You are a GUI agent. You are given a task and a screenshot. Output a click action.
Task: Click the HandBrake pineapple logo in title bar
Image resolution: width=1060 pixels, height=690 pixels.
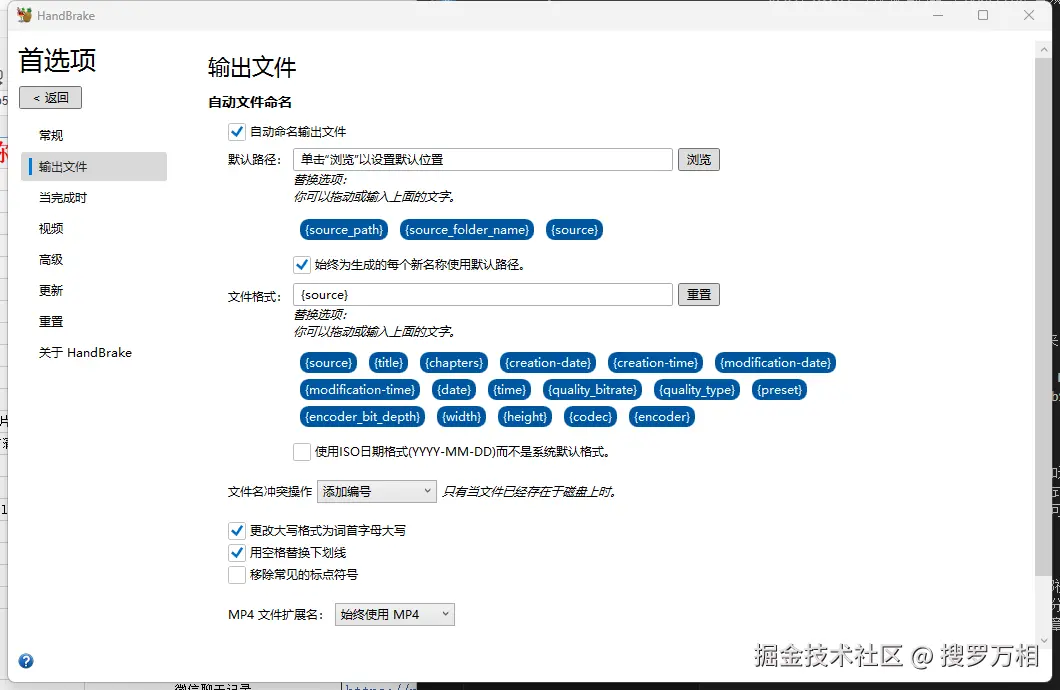click(x=24, y=15)
